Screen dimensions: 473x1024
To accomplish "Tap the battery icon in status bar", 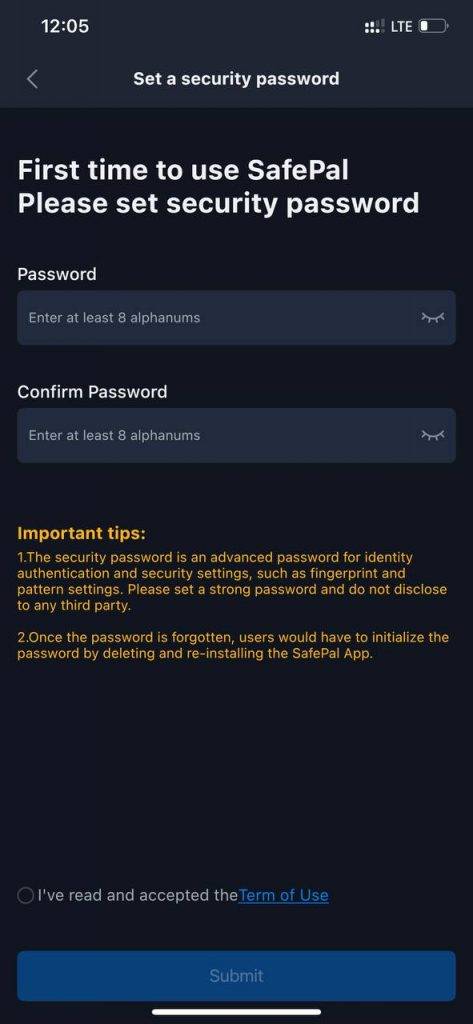I will click(x=433, y=27).
